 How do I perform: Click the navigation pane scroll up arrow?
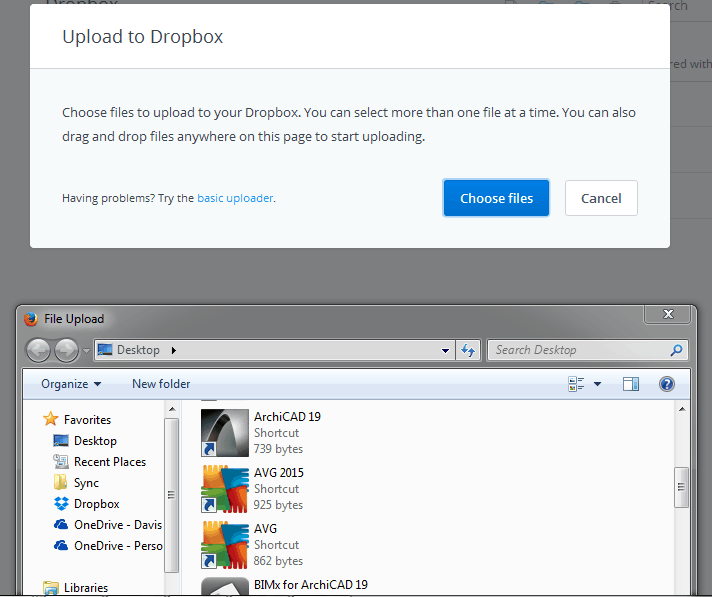tap(172, 410)
